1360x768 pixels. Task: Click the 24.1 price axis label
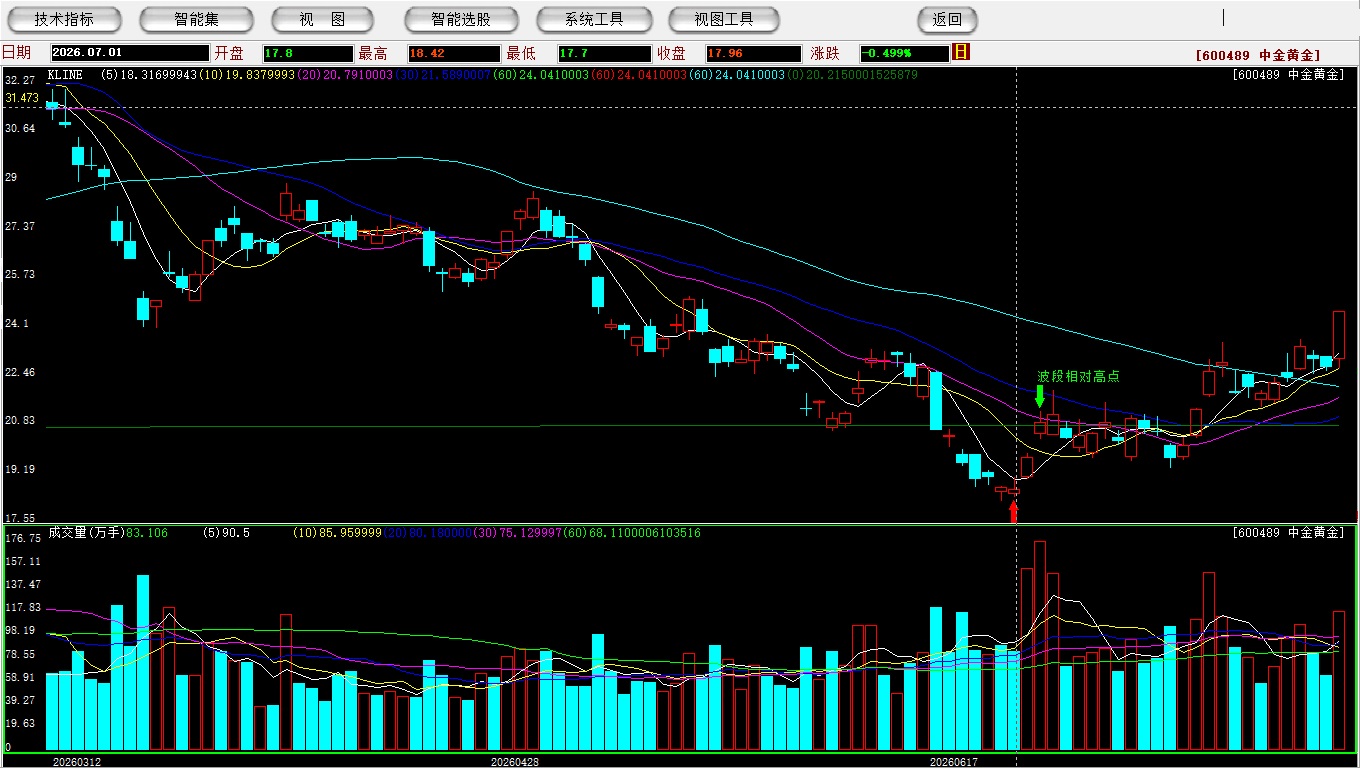pyautogui.click(x=17, y=324)
